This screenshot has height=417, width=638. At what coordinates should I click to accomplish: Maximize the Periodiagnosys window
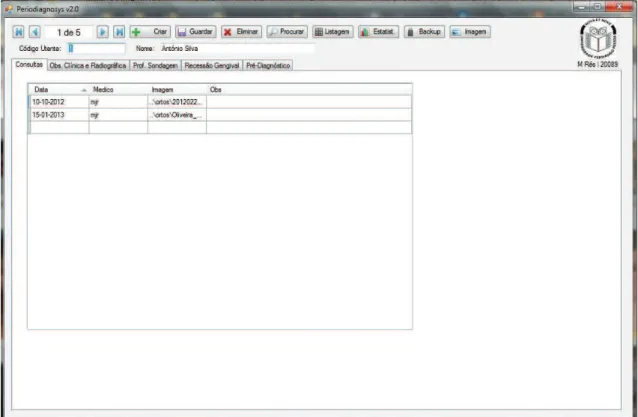point(597,7)
